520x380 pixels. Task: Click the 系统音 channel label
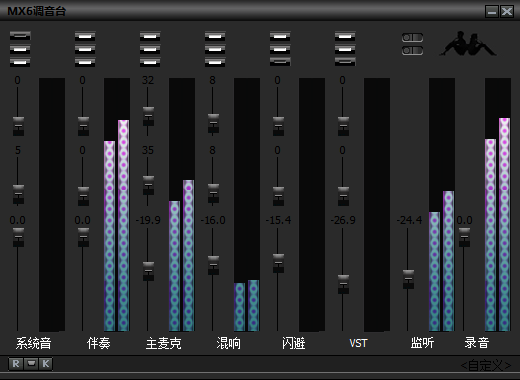coord(33,343)
